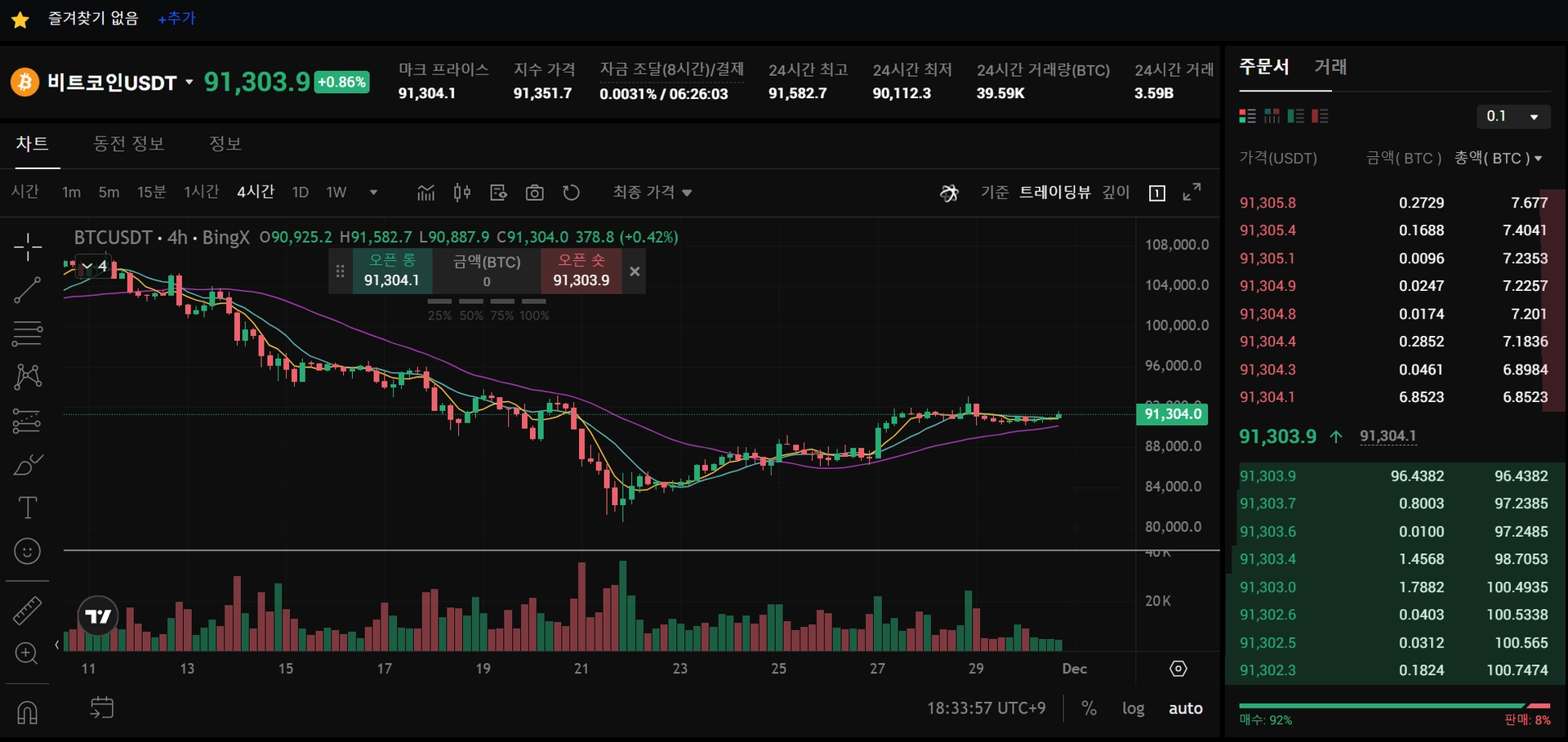Select the 1m timeframe
This screenshot has height=742, width=1568.
click(x=71, y=192)
